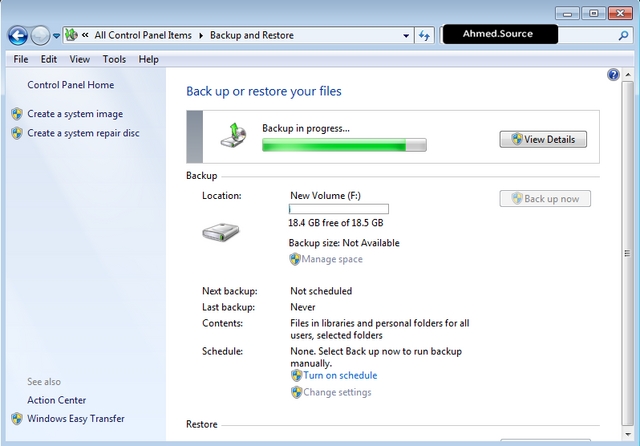Expand breadcrumb arrow after All Control Panel Items

[x=201, y=36]
